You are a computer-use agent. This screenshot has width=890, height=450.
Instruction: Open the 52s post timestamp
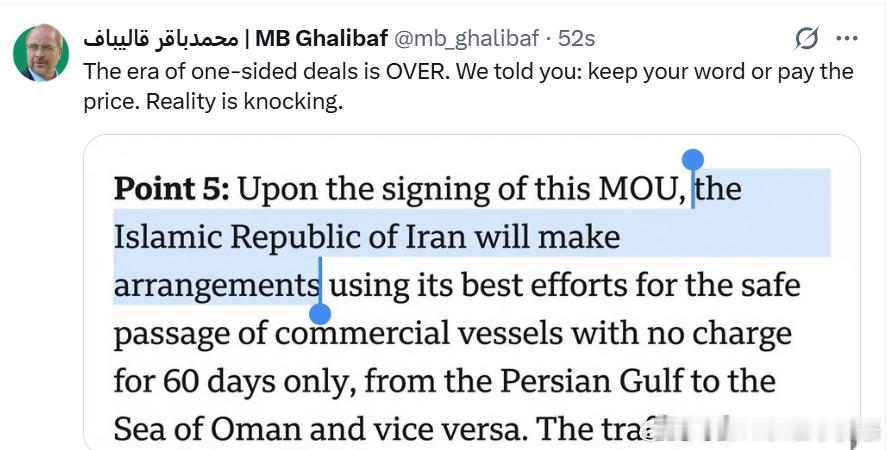577,39
